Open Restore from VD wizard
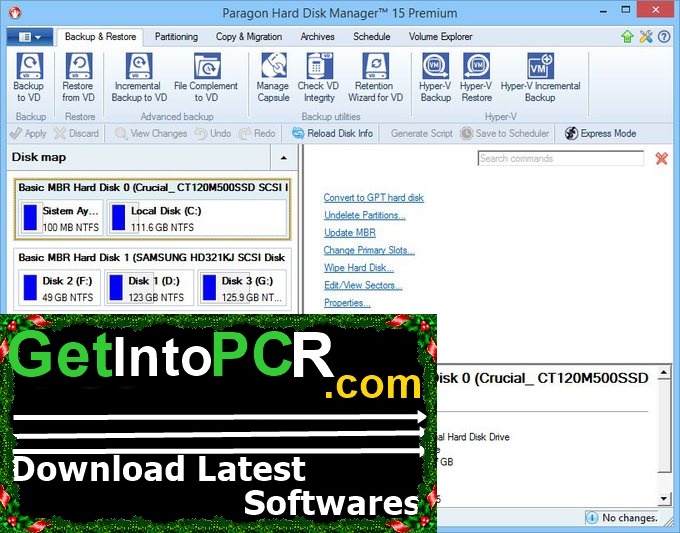This screenshot has height=533, width=680. tap(78, 78)
